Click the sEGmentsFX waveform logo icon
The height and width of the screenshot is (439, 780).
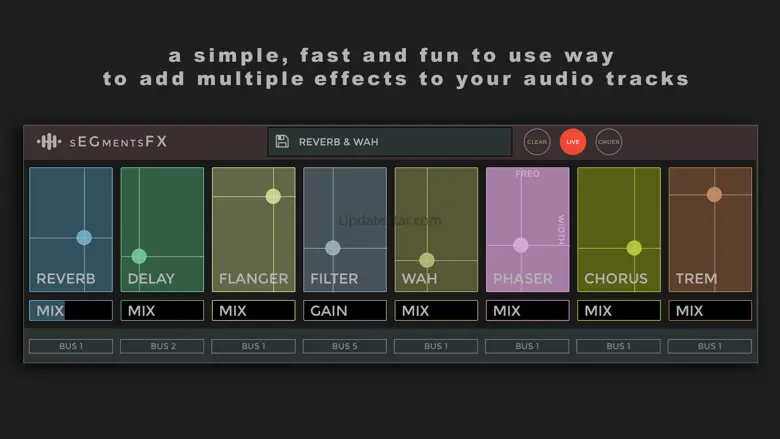48,142
